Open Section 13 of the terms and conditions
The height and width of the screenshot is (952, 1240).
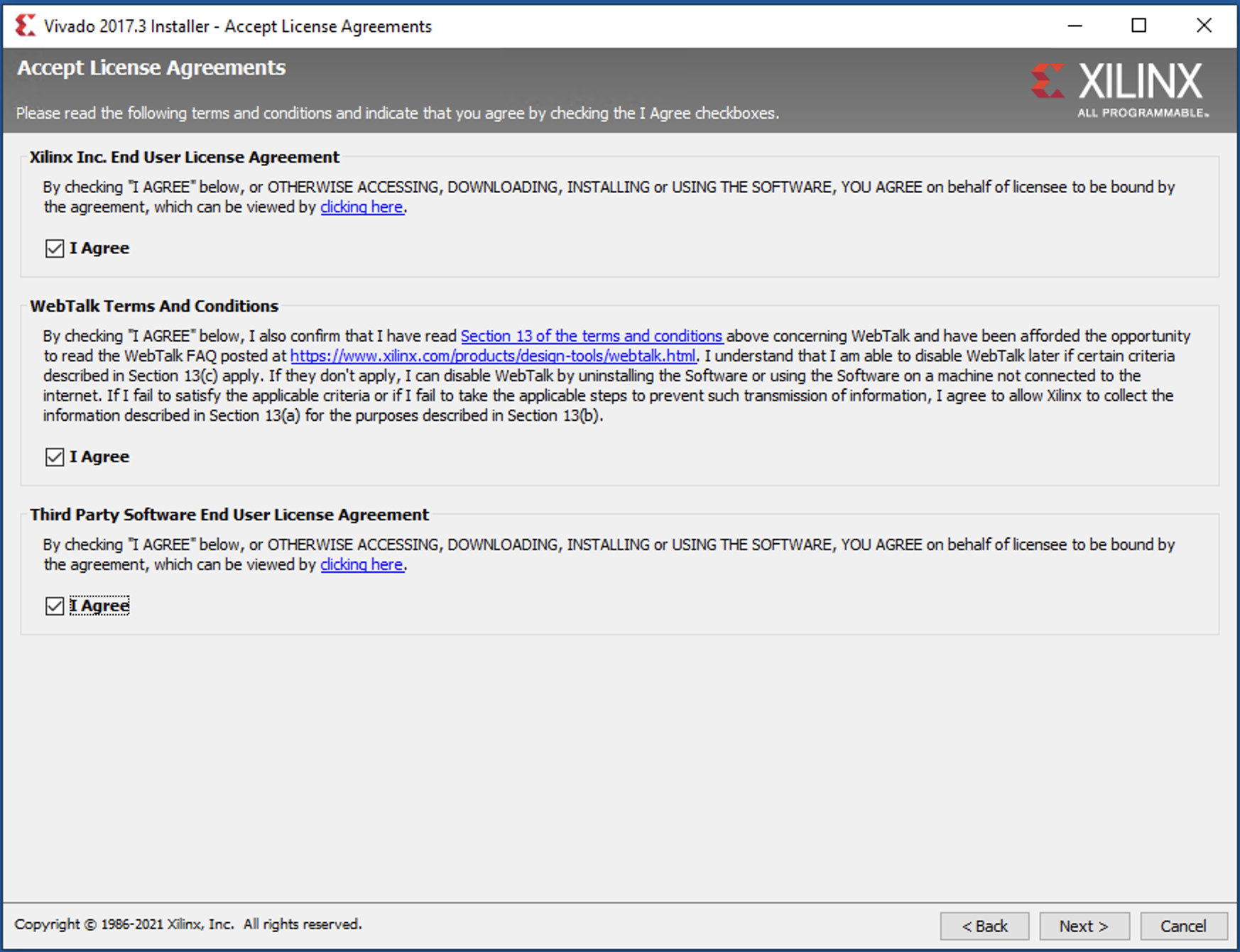591,337
